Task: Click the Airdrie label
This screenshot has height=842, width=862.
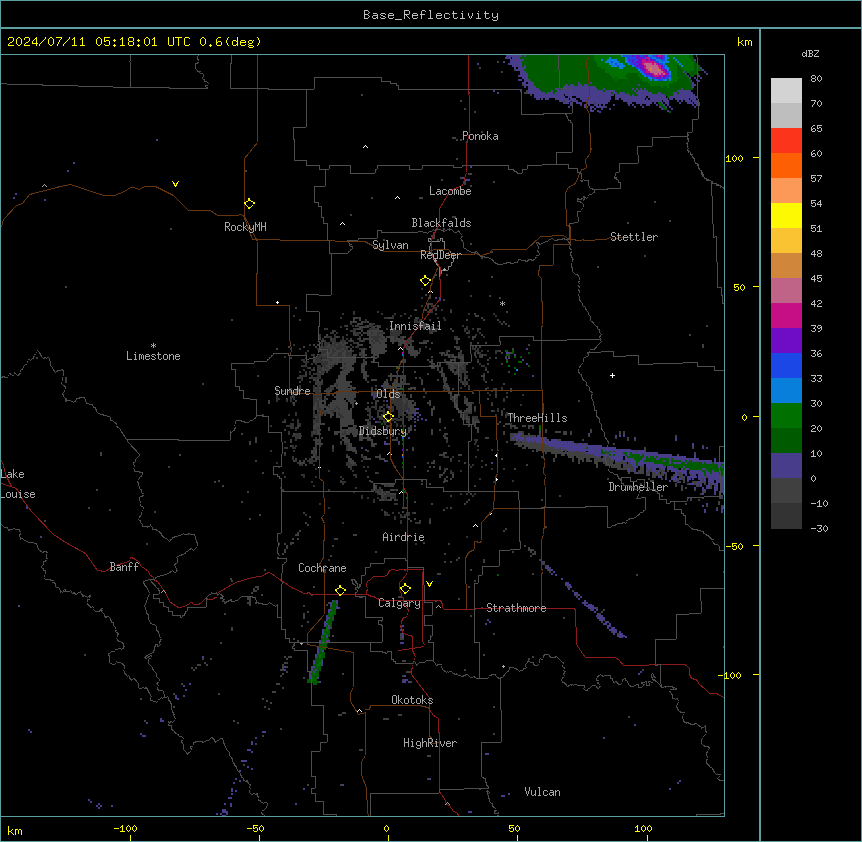Action: [x=404, y=537]
